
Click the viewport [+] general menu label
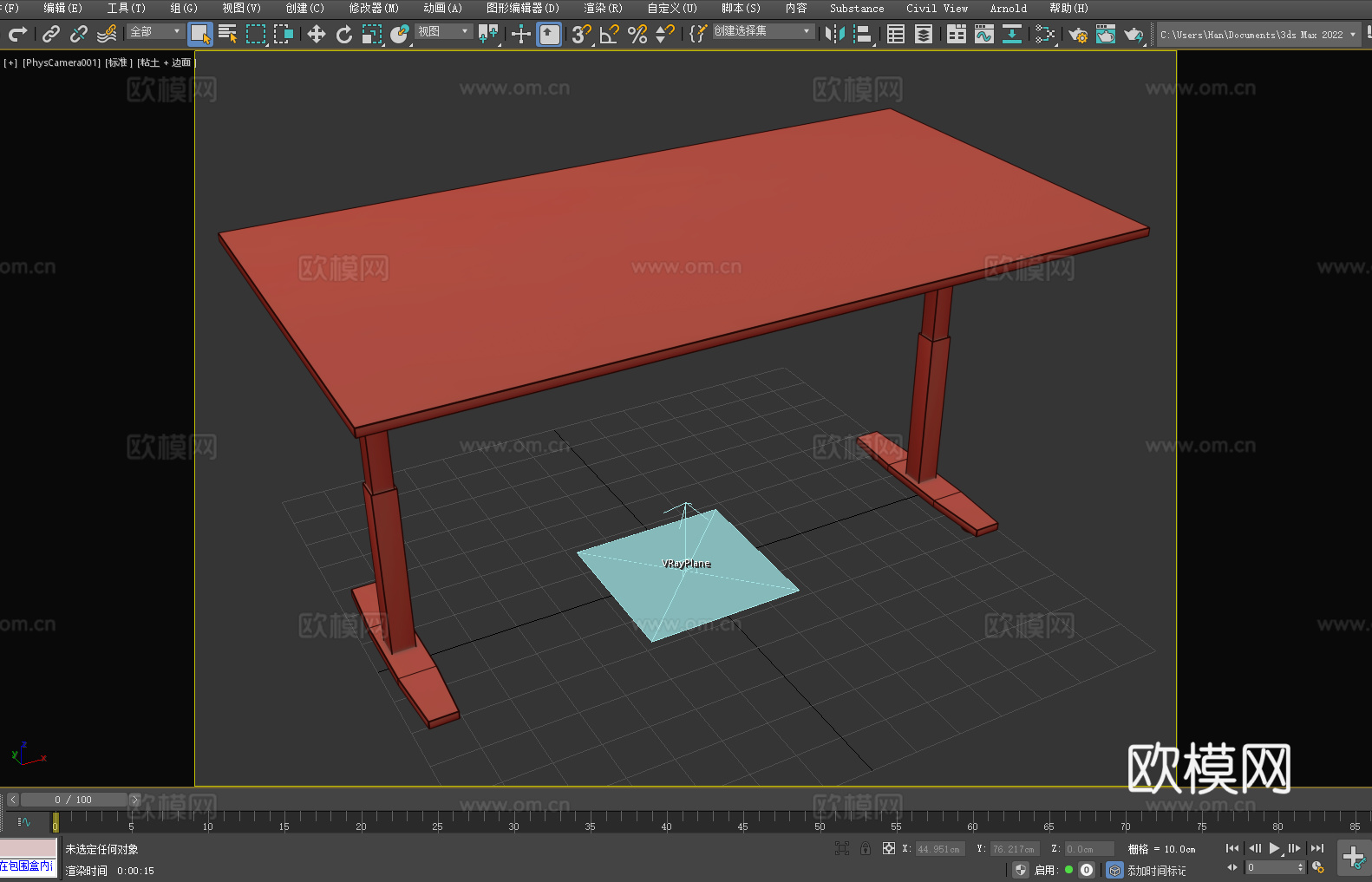point(10,62)
